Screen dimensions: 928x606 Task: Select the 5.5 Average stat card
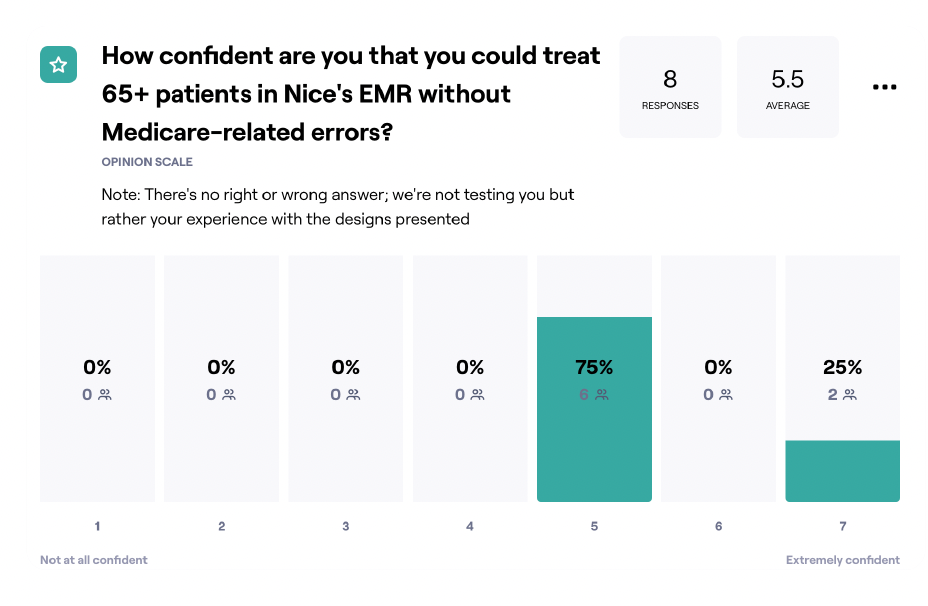pos(788,87)
